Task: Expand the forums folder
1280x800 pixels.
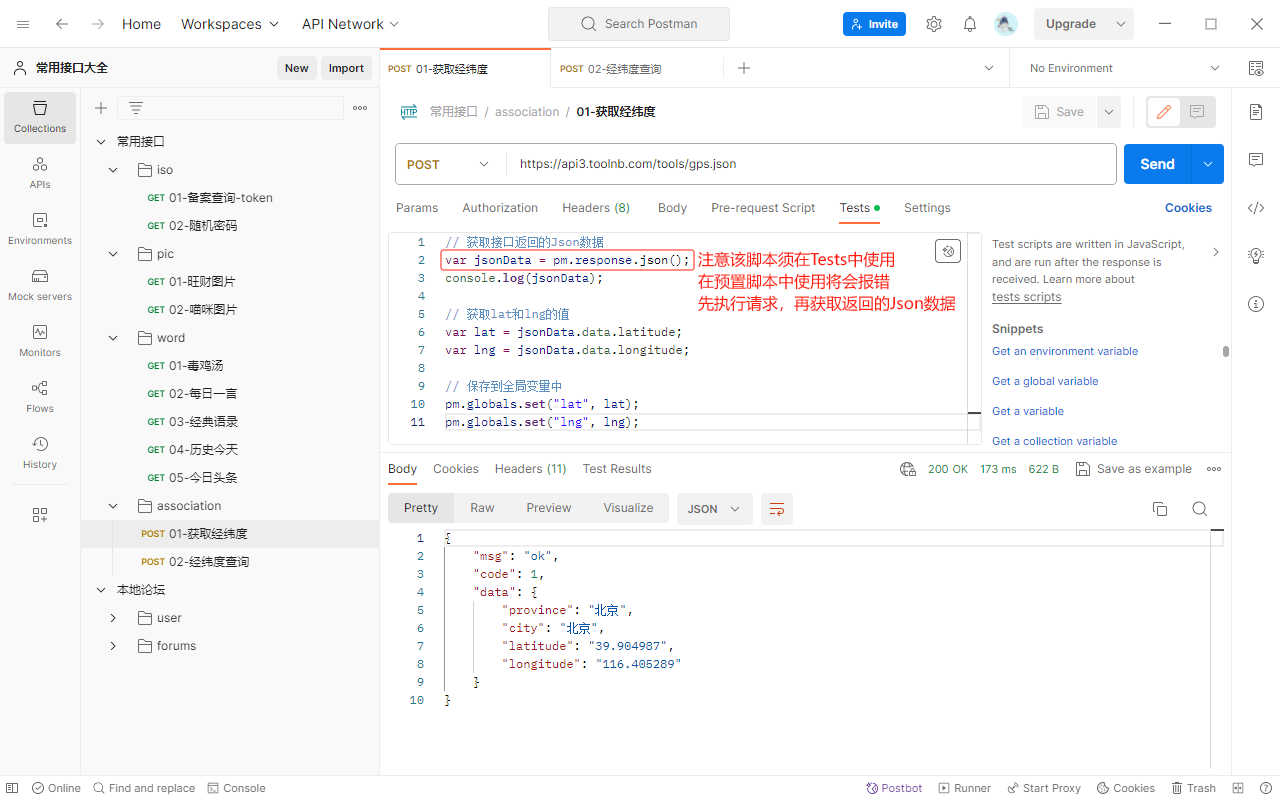Action: (x=113, y=646)
